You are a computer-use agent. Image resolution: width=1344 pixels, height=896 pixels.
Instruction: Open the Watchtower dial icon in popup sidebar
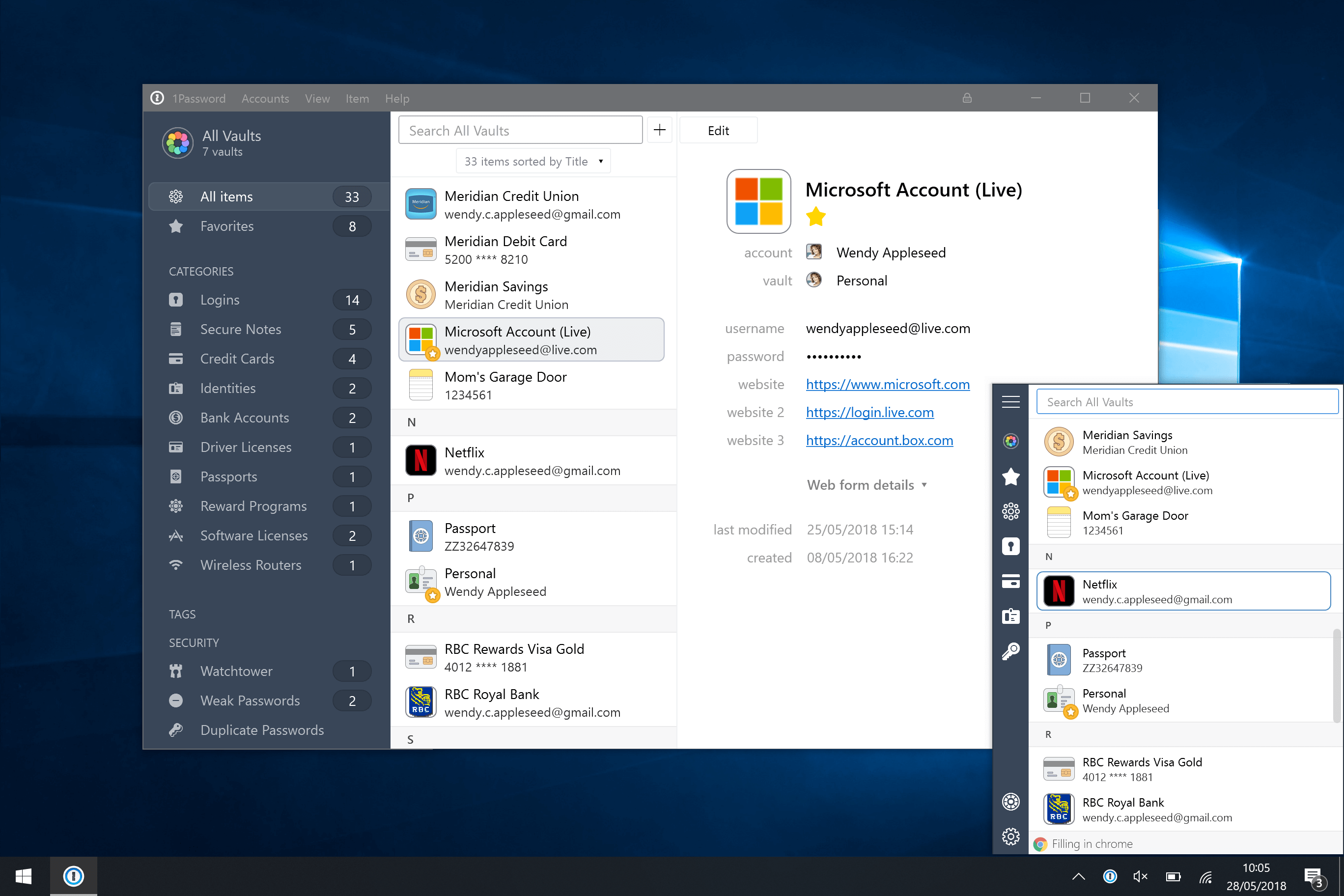(x=1011, y=801)
